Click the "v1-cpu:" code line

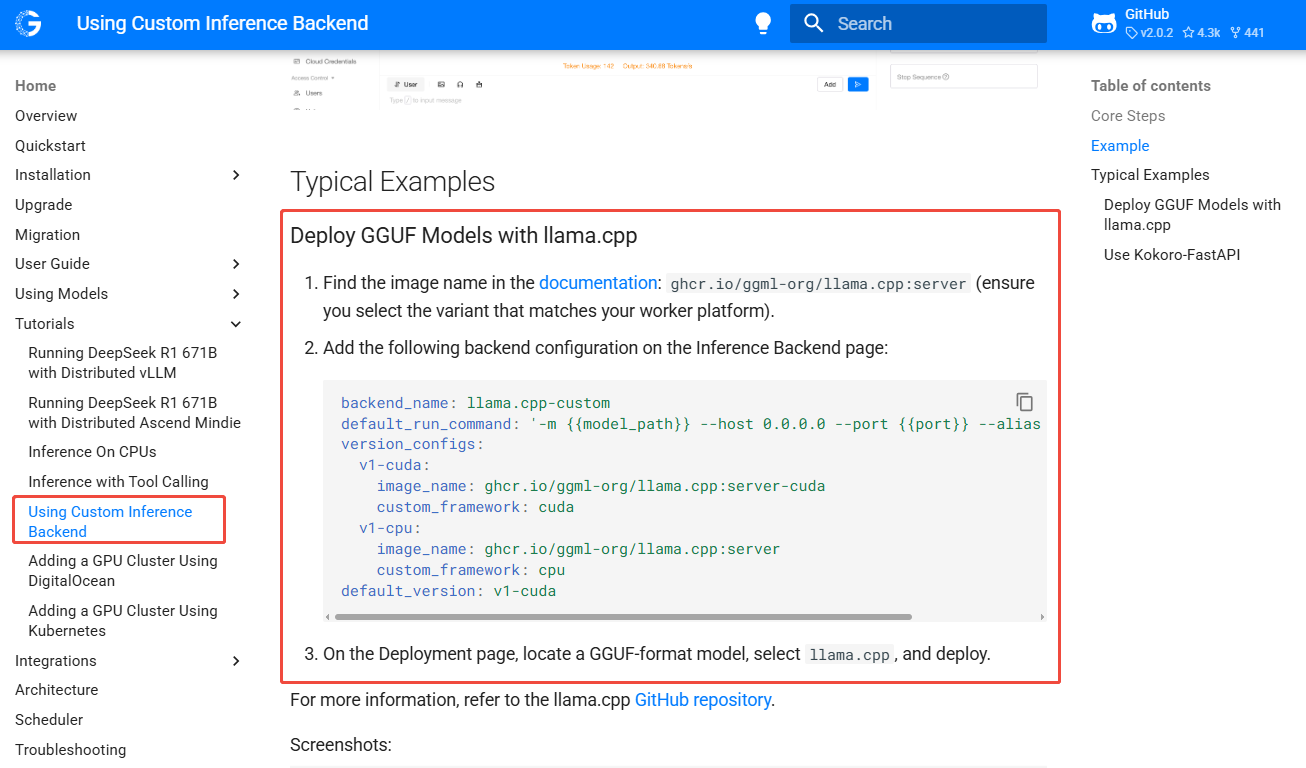(x=390, y=528)
